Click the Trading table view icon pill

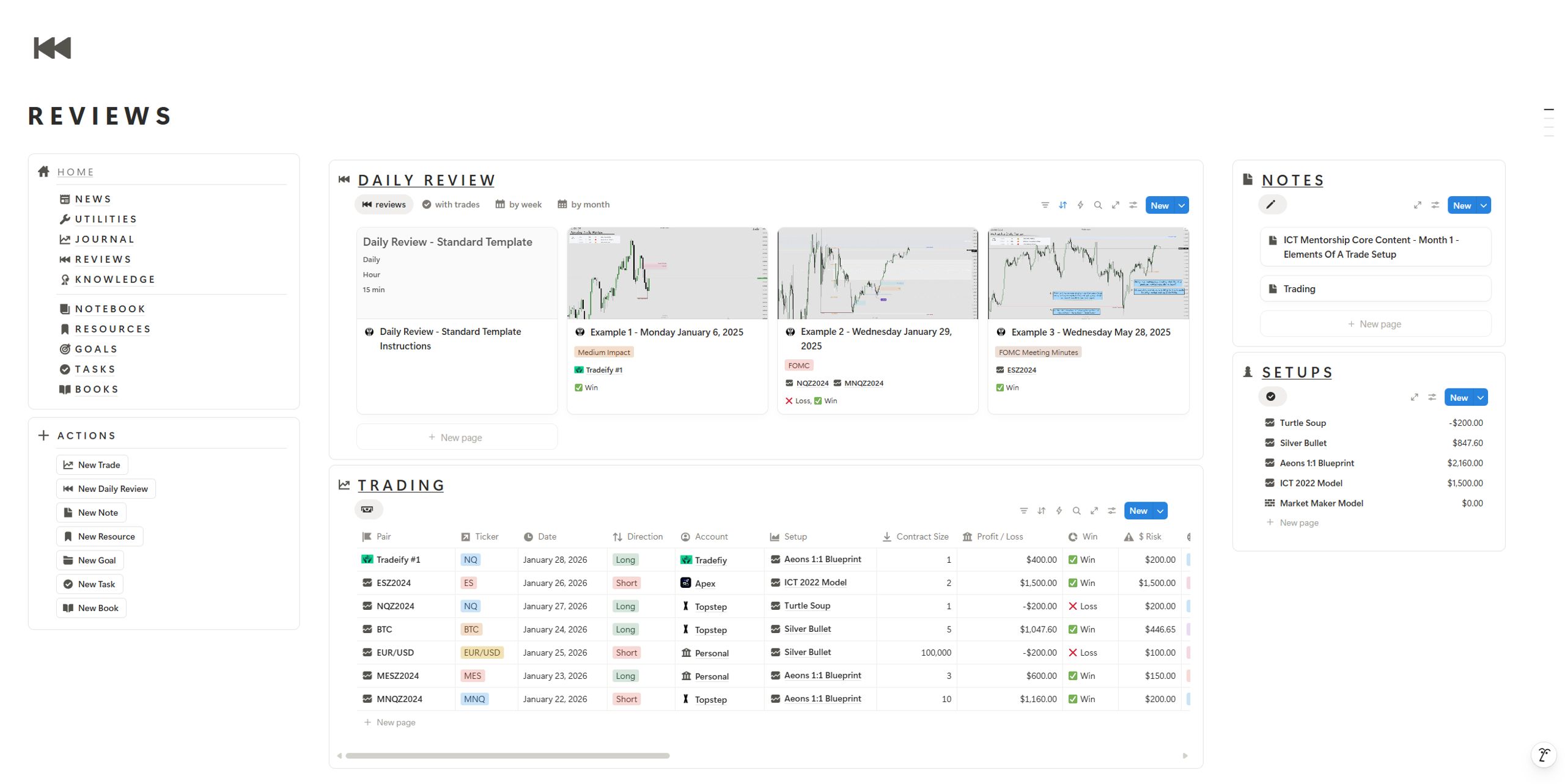368,510
